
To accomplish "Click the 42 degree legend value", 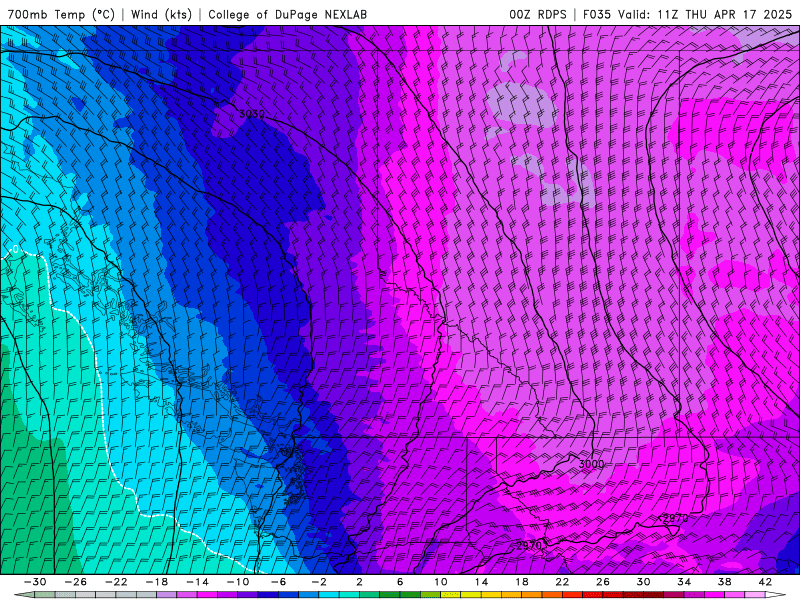I will 765,582.
